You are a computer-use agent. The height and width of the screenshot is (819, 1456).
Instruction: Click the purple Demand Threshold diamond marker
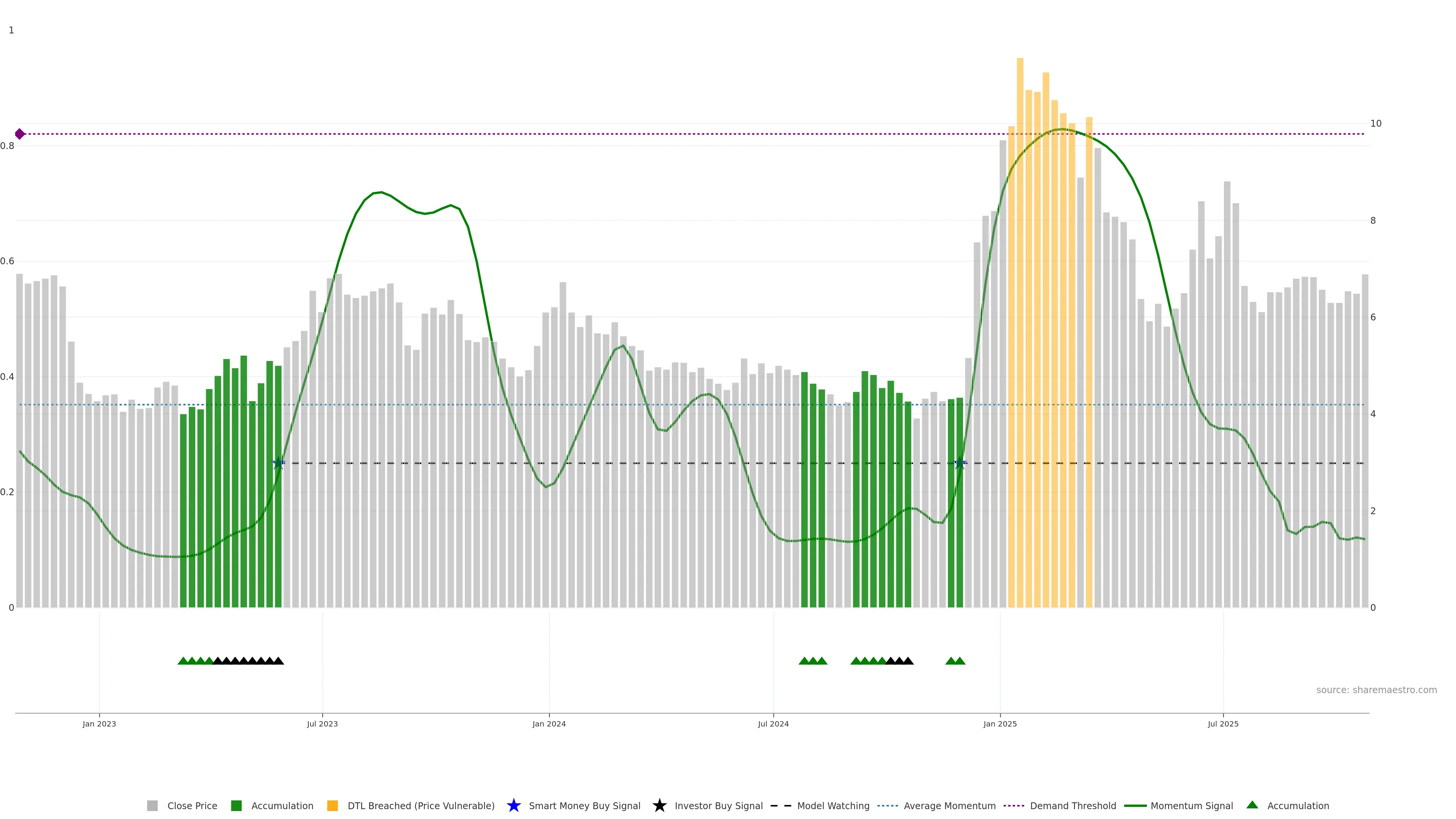tap(20, 134)
